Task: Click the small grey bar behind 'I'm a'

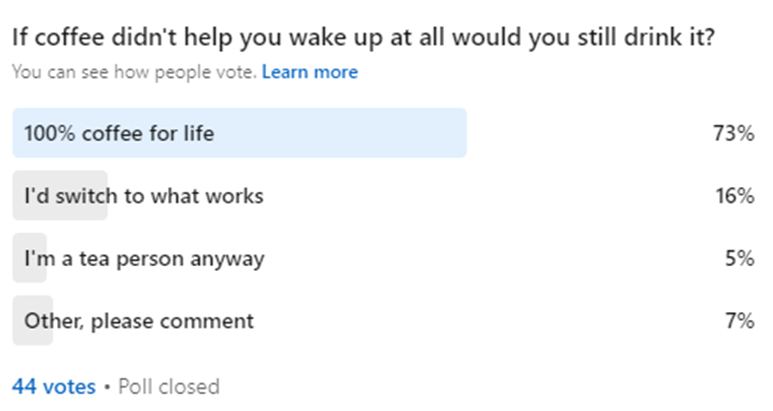Action: tap(18, 259)
